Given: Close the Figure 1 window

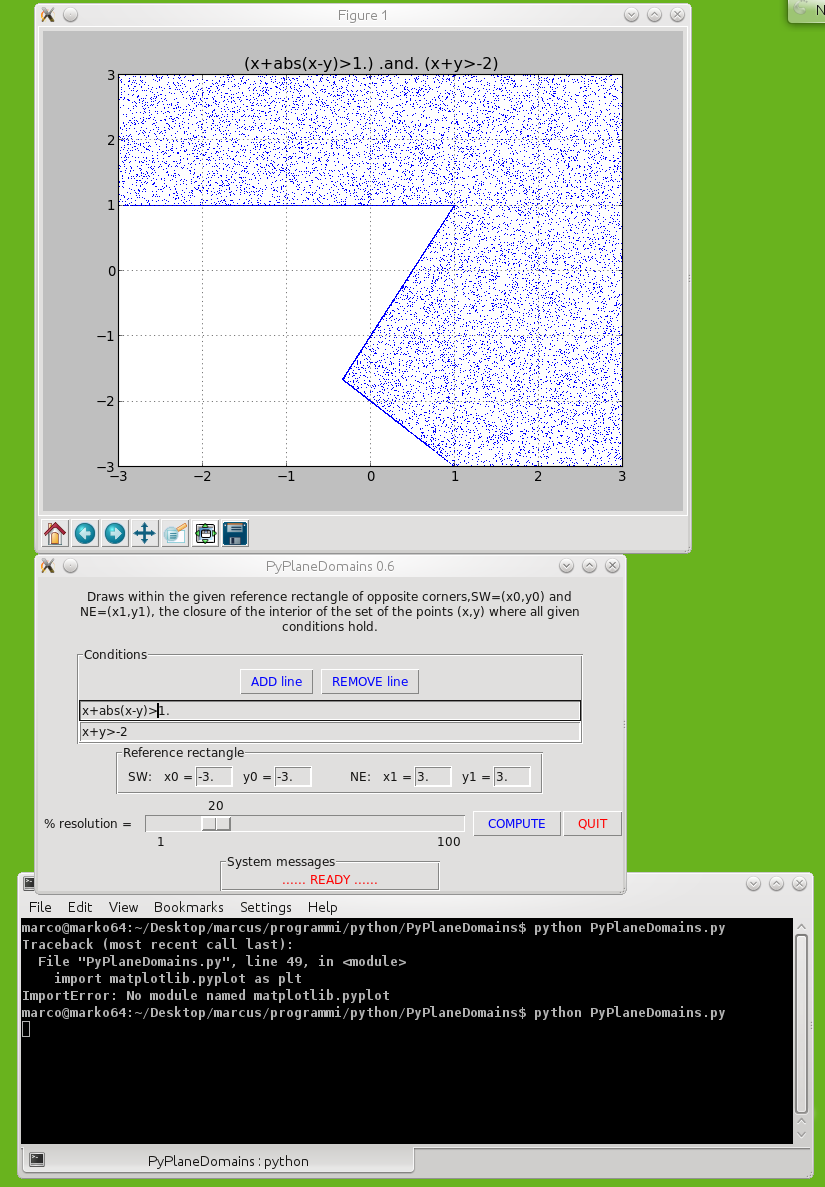Looking at the screenshot, I should coord(677,14).
